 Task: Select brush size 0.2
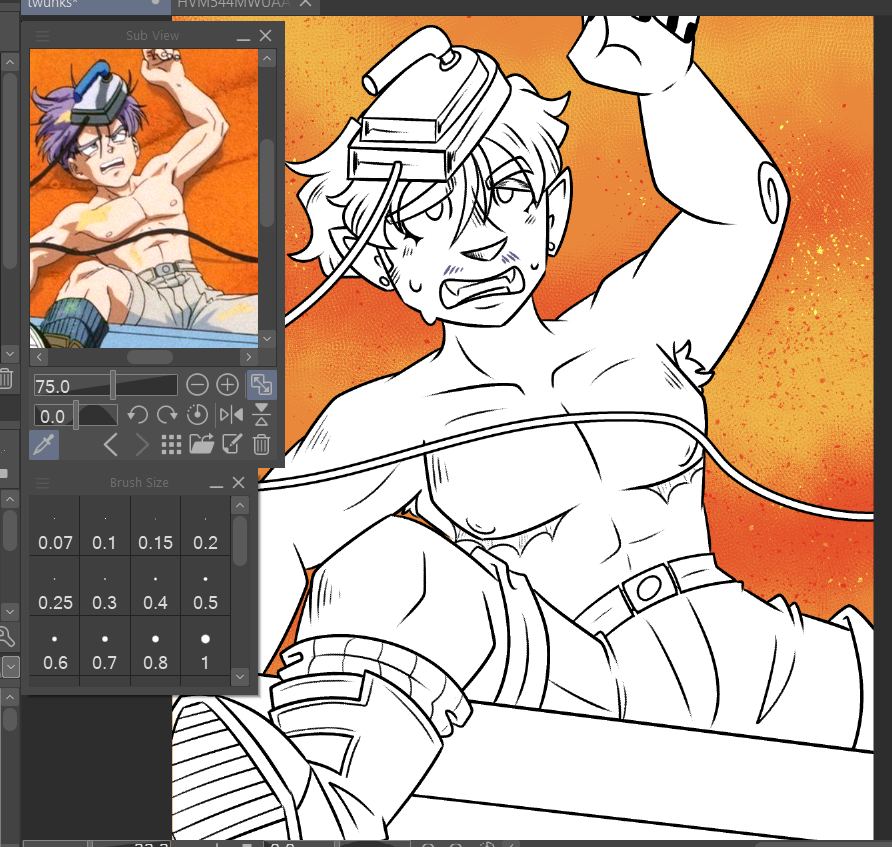(x=205, y=526)
